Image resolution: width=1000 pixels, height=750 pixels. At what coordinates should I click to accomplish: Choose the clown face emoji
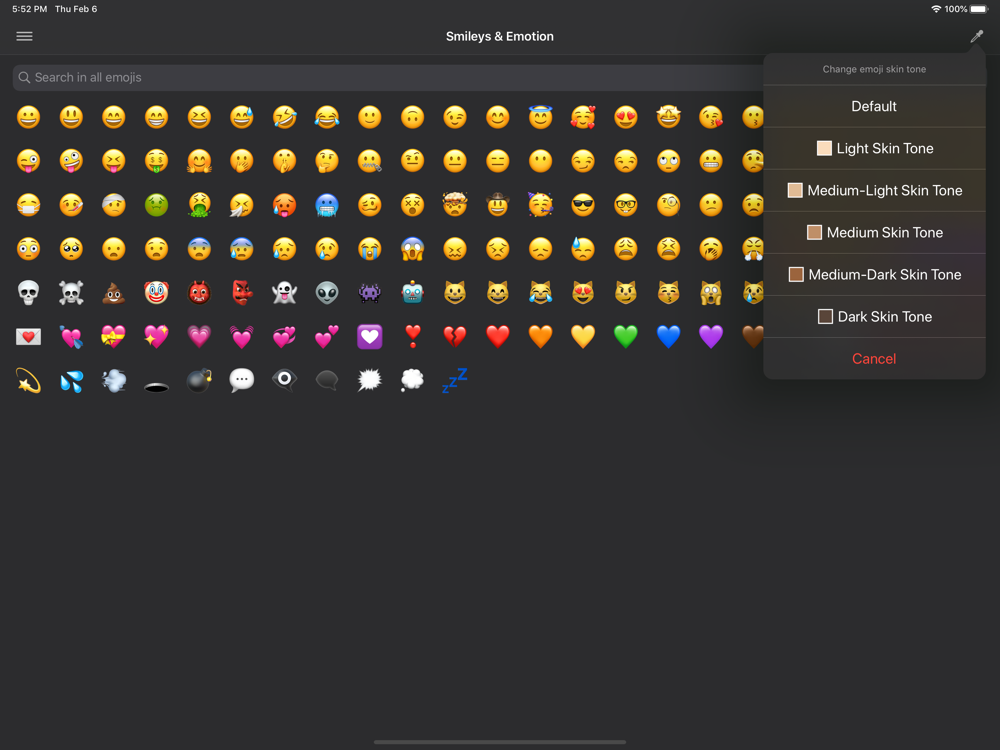(x=156, y=293)
